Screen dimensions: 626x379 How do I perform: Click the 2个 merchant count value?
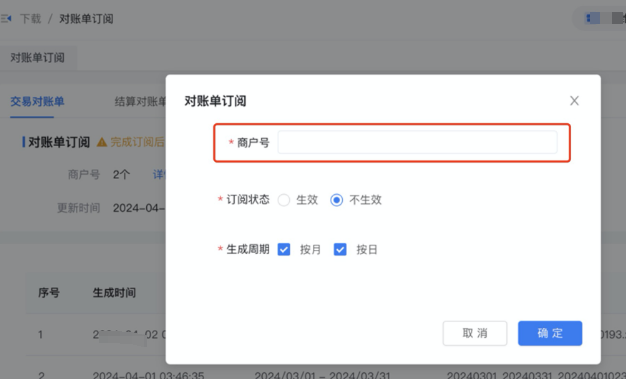(x=121, y=175)
